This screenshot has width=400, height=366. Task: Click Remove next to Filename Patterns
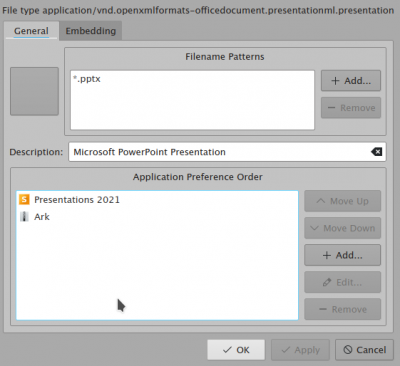351,108
